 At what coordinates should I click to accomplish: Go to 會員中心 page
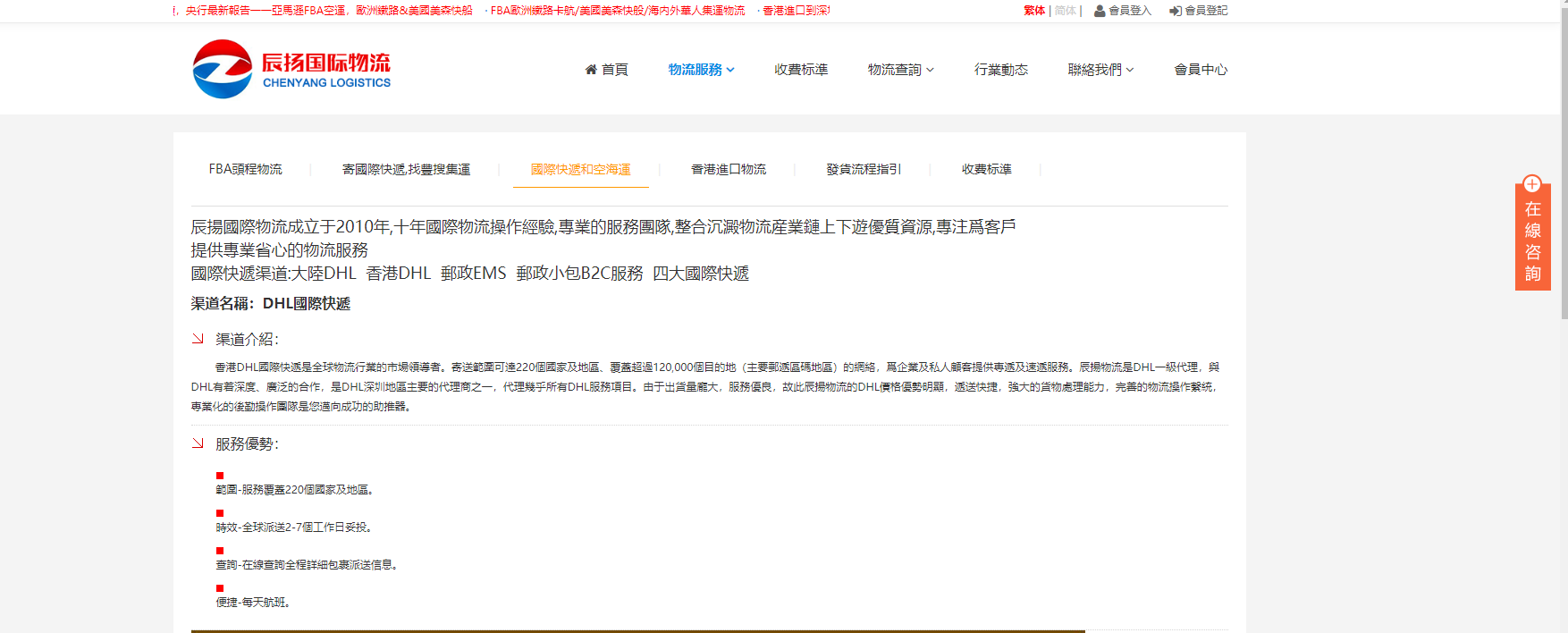[1201, 70]
